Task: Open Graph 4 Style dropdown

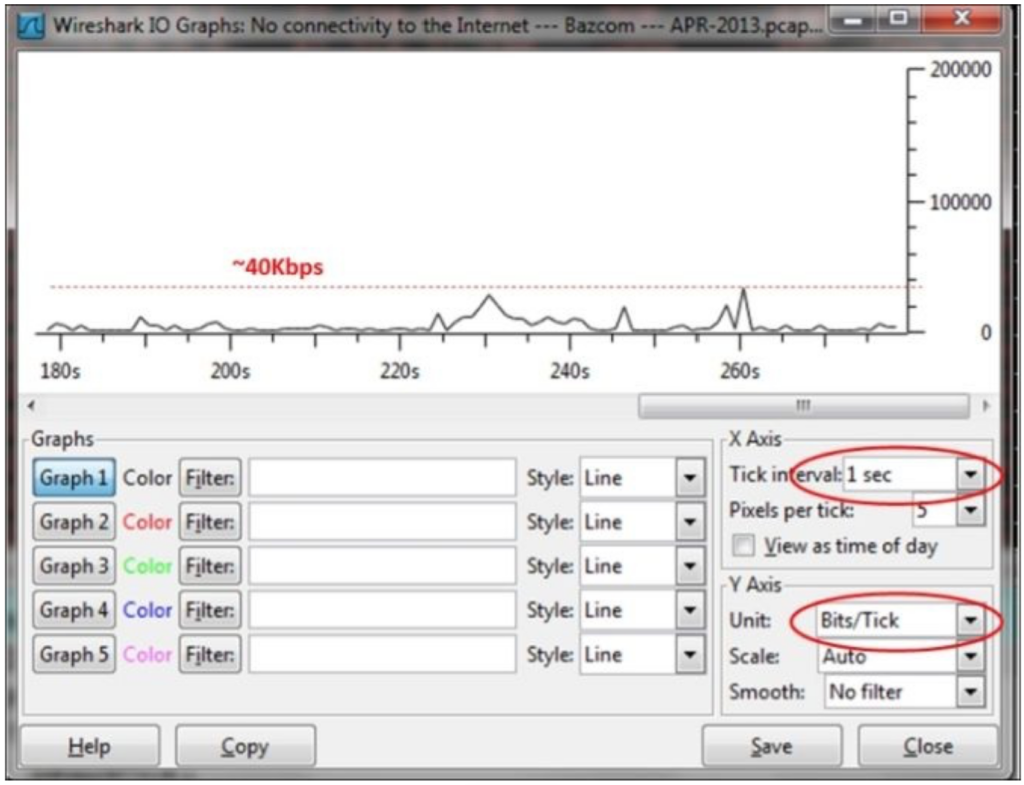Action: (643, 610)
